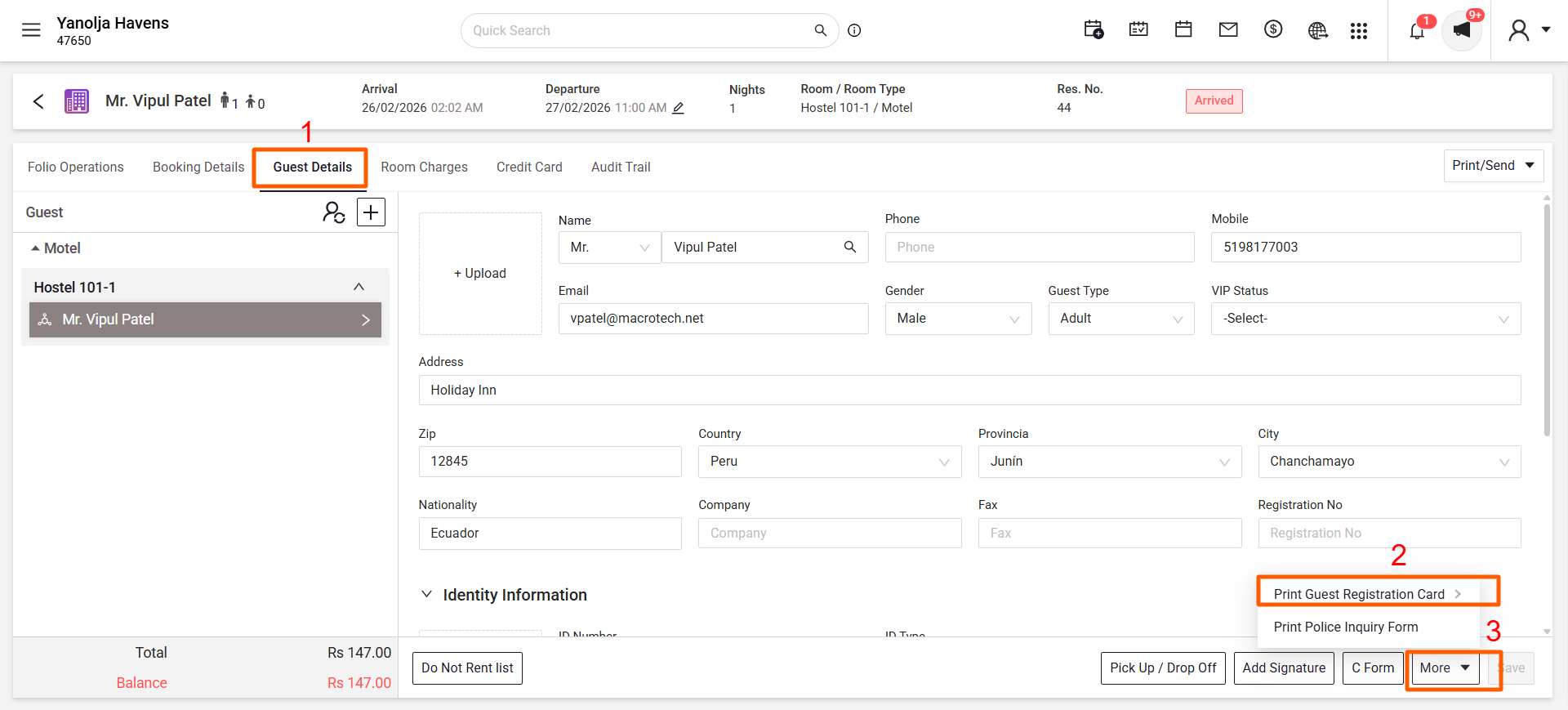Click the adult count person icon
This screenshot has width=1568, height=710.
tap(225, 101)
